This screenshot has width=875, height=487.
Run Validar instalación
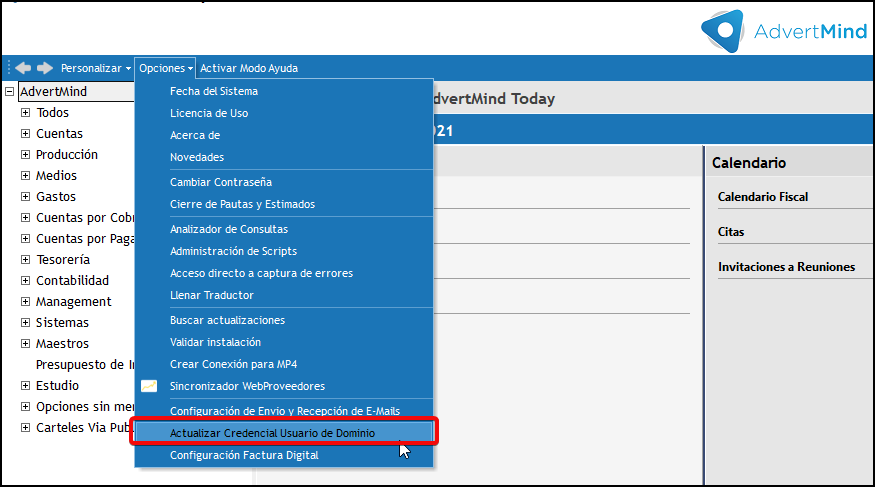point(284,342)
